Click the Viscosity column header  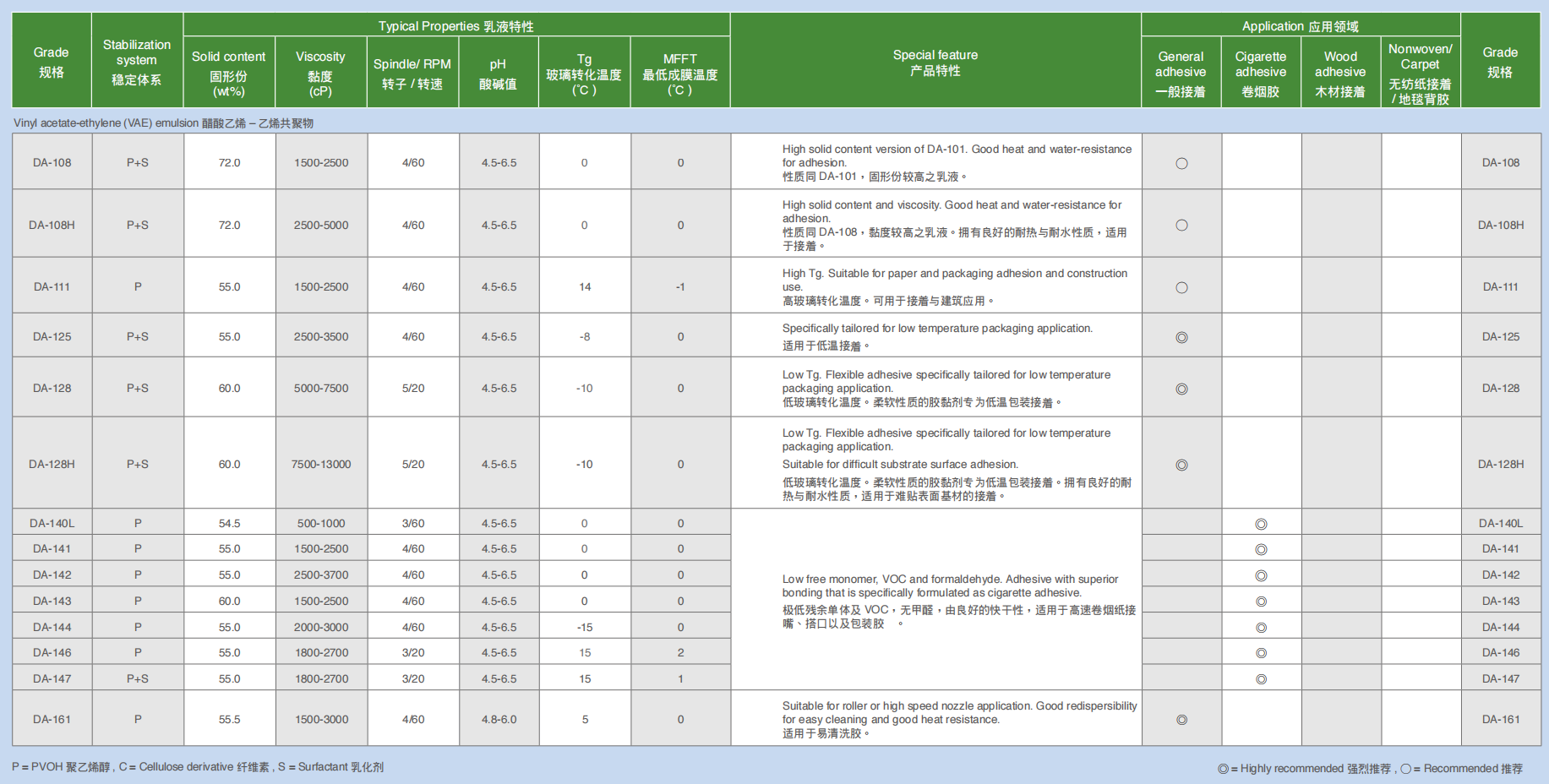click(x=321, y=73)
